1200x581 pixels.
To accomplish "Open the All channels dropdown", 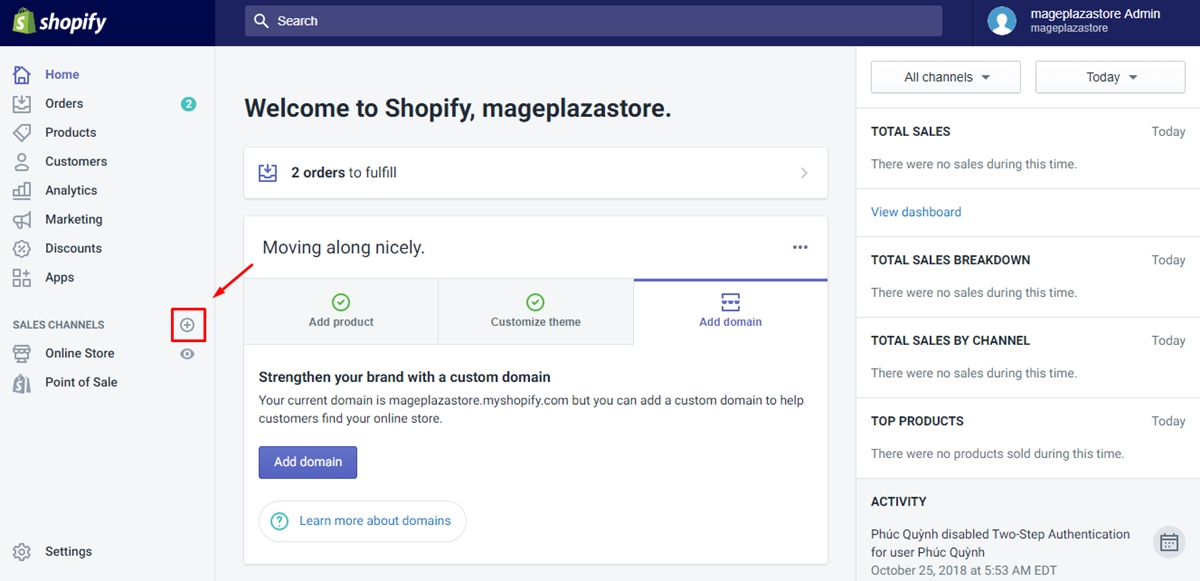I will click(x=946, y=77).
